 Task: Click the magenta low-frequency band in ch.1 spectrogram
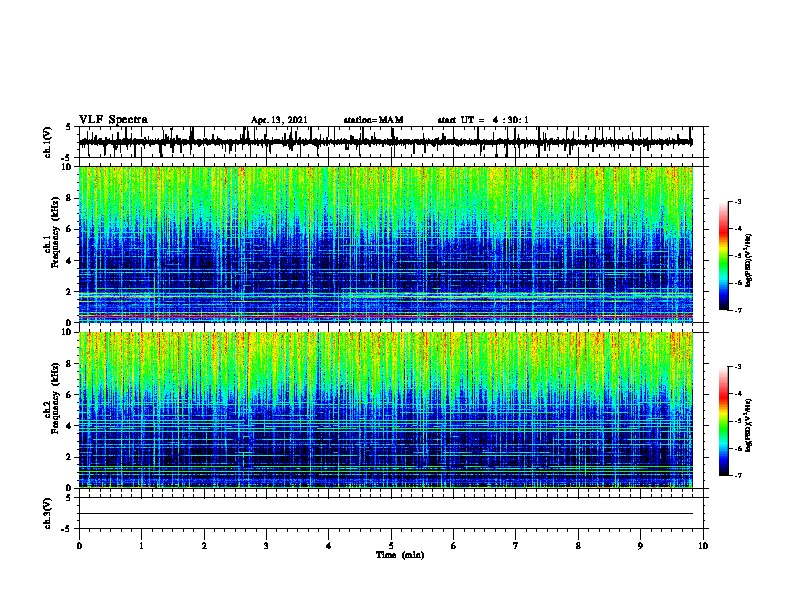tap(386, 317)
